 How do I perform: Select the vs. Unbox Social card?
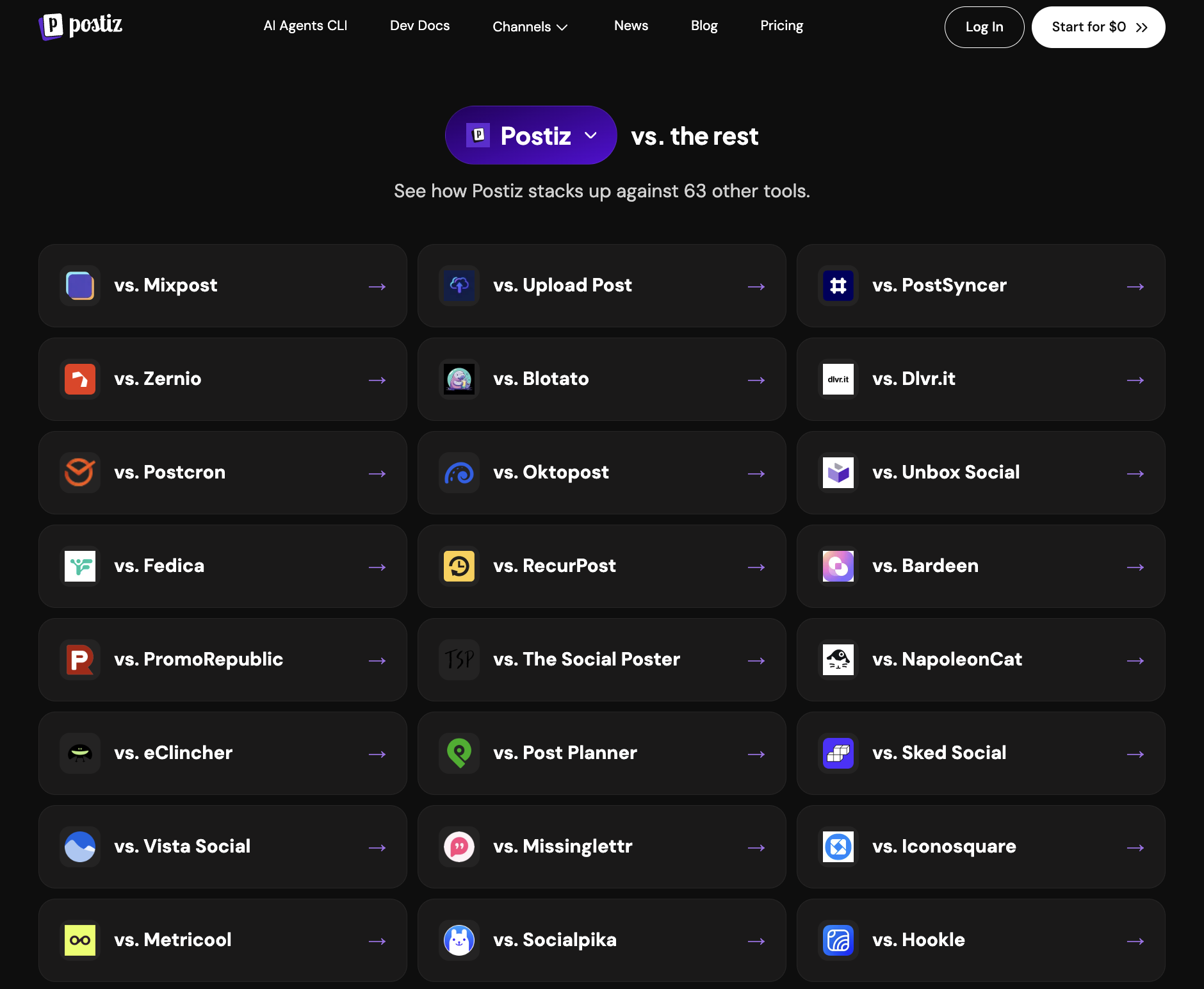click(981, 473)
